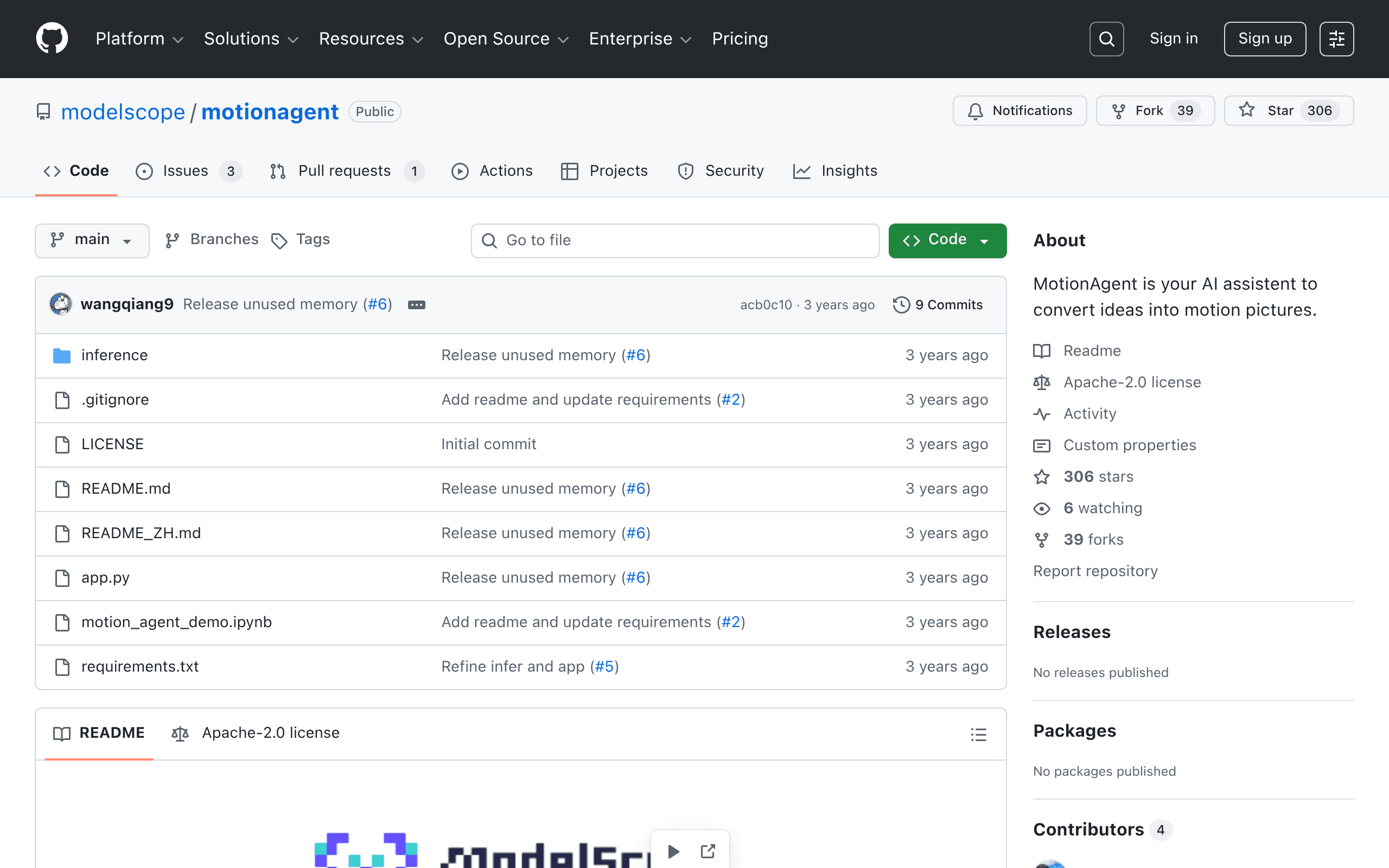Open the 9 Commits history link
This screenshot has width=1389, height=868.
pyautogui.click(x=938, y=305)
